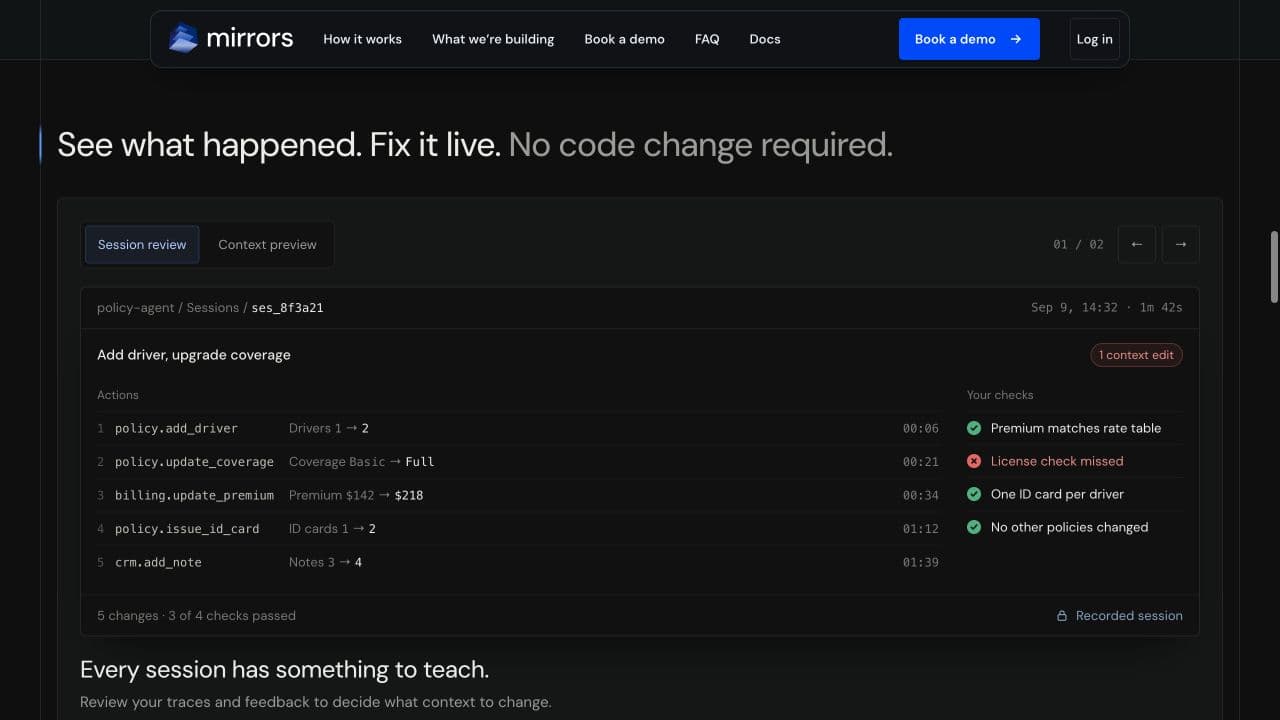
Task: Click the page vertical scrollbar thumb
Action: click(1274, 267)
